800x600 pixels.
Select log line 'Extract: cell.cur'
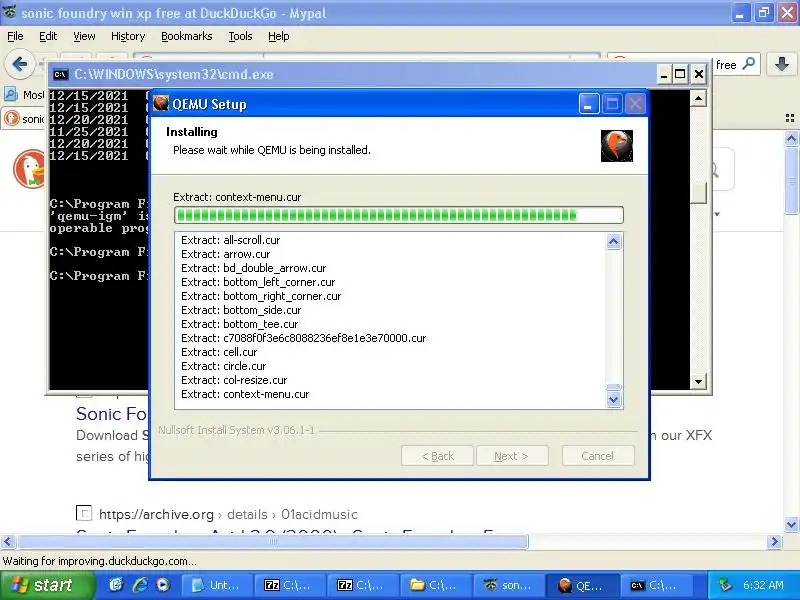219,352
